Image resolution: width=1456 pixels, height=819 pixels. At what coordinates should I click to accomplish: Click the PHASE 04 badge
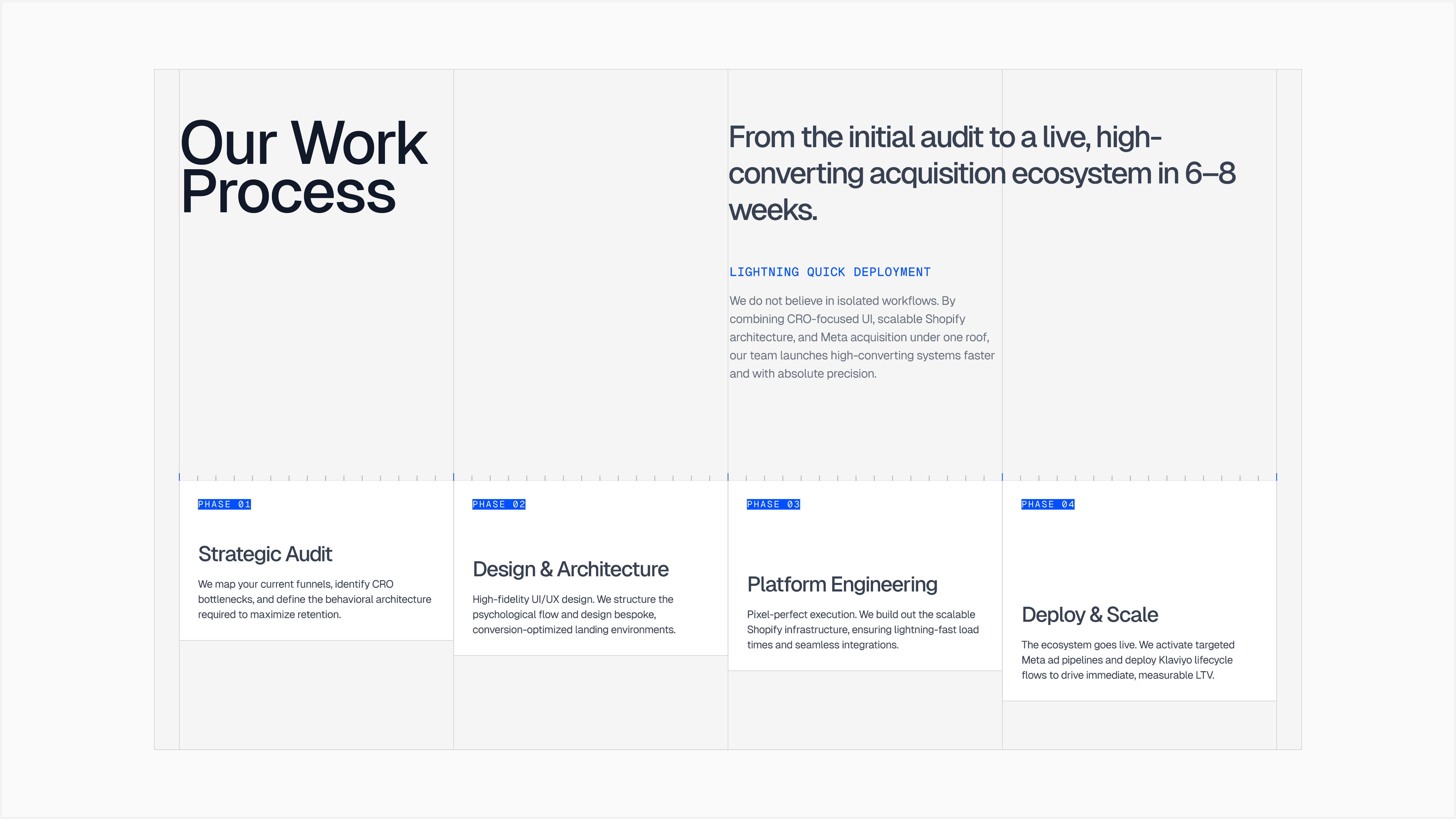(1047, 504)
